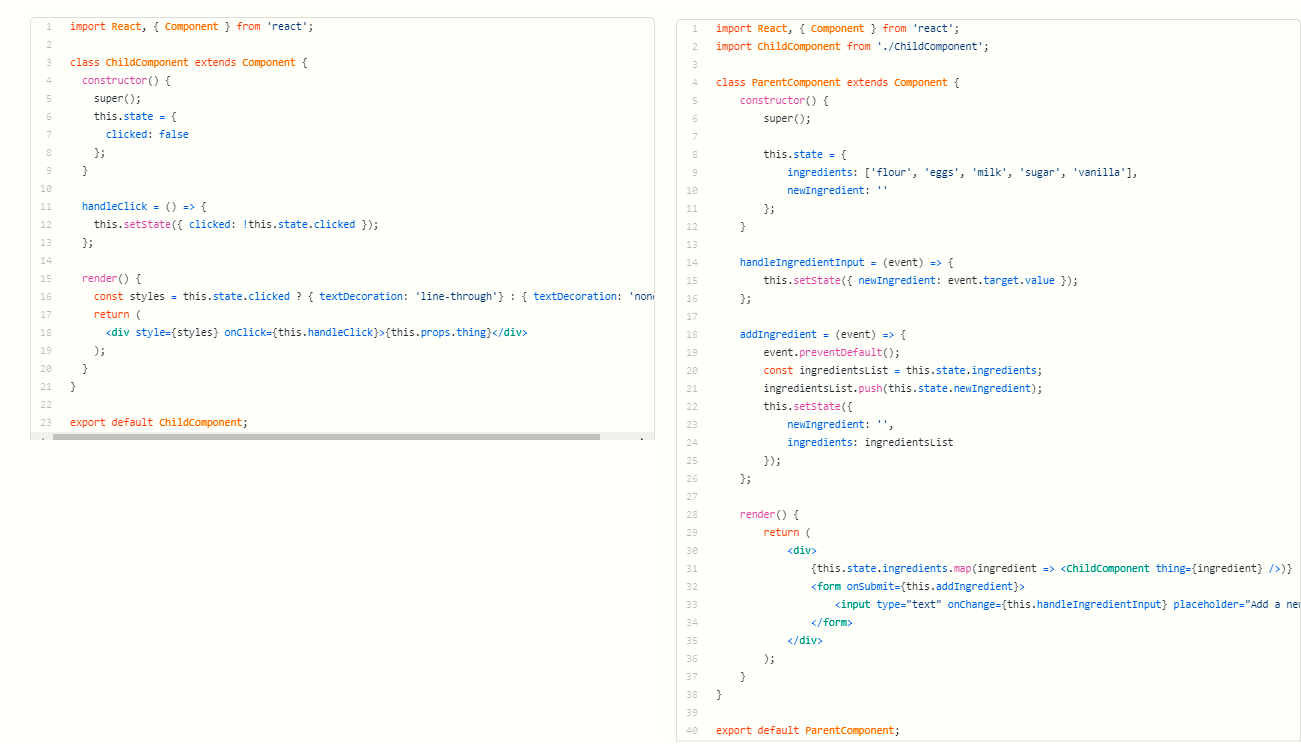Click the 'class ChildComponent extends Component' line
Viewport: 1301px width, 744px height.
tap(189, 62)
